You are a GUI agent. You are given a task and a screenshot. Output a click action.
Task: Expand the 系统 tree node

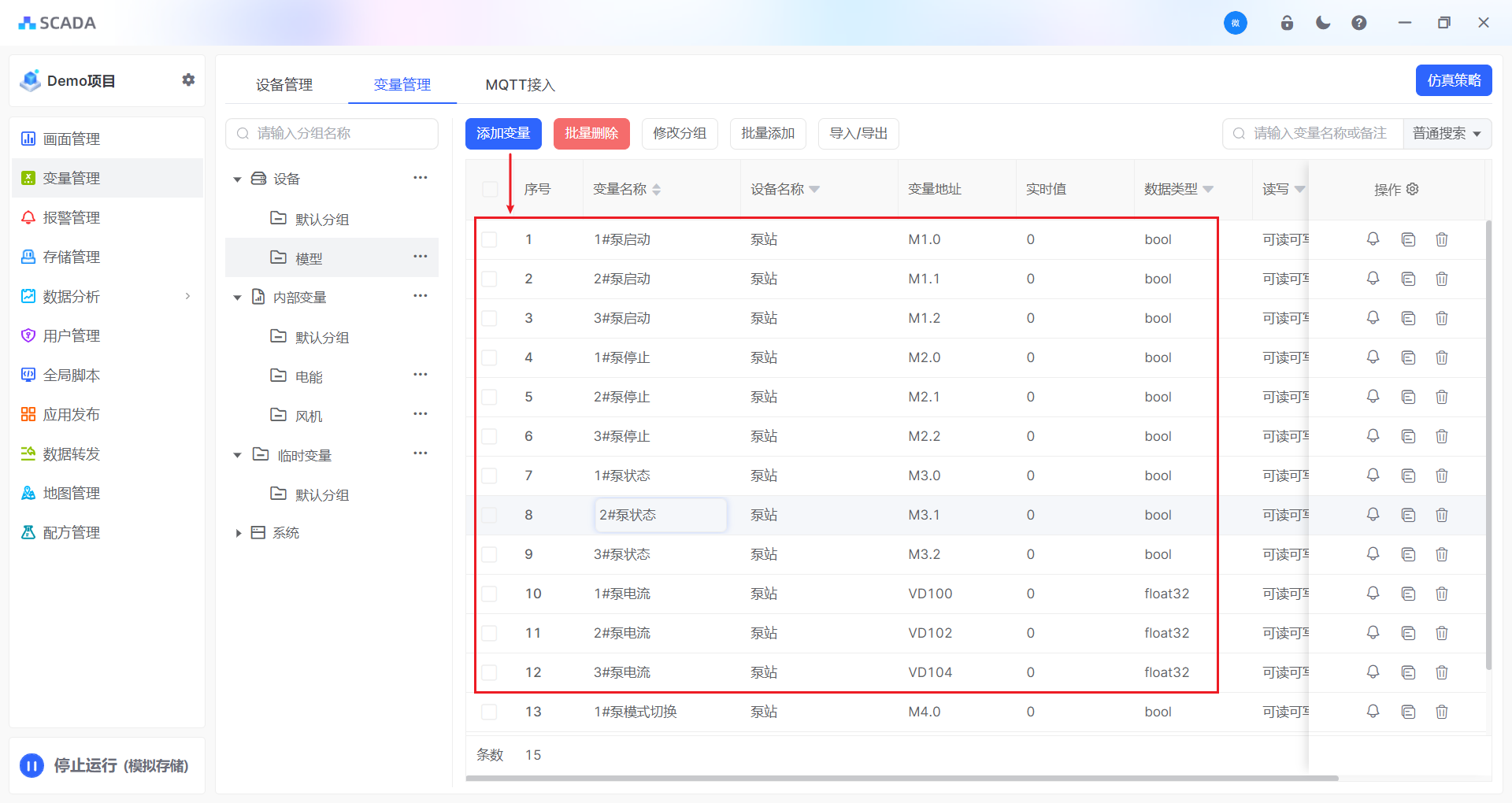click(238, 533)
